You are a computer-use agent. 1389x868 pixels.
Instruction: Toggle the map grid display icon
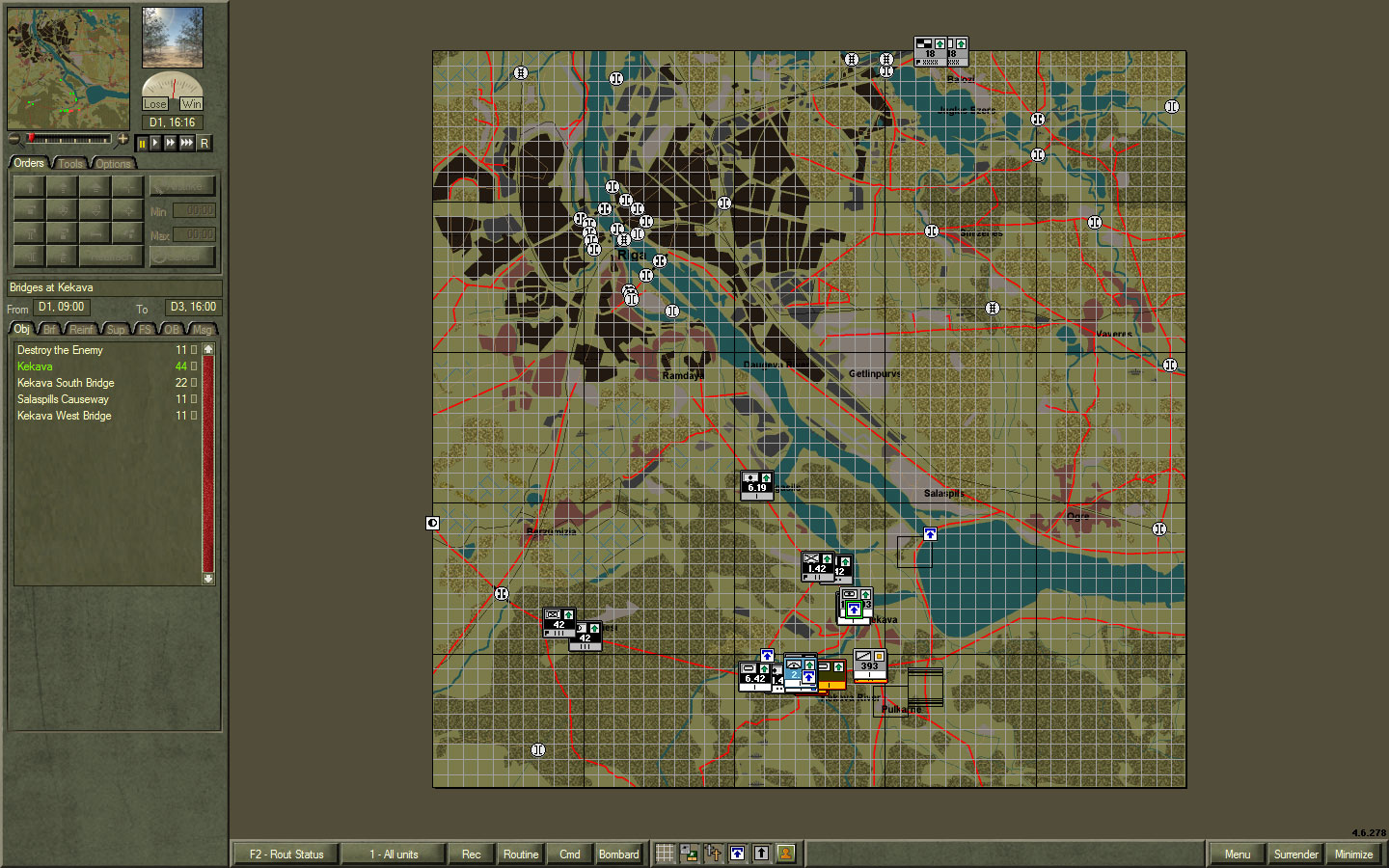point(666,854)
